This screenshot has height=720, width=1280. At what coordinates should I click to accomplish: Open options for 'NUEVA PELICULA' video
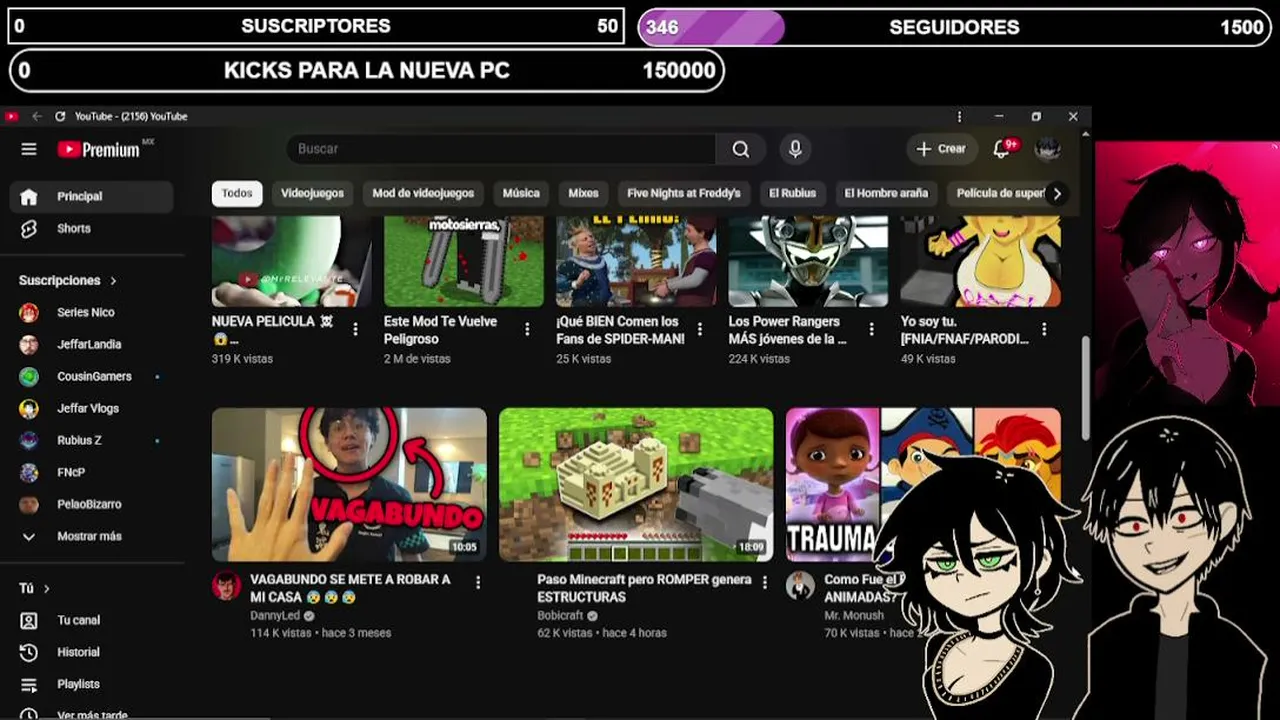[x=355, y=329]
